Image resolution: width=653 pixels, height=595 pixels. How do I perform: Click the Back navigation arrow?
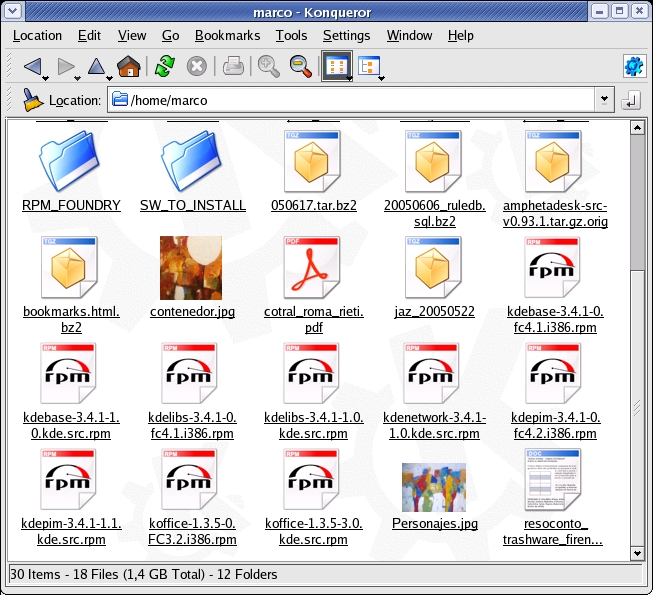(x=32, y=67)
